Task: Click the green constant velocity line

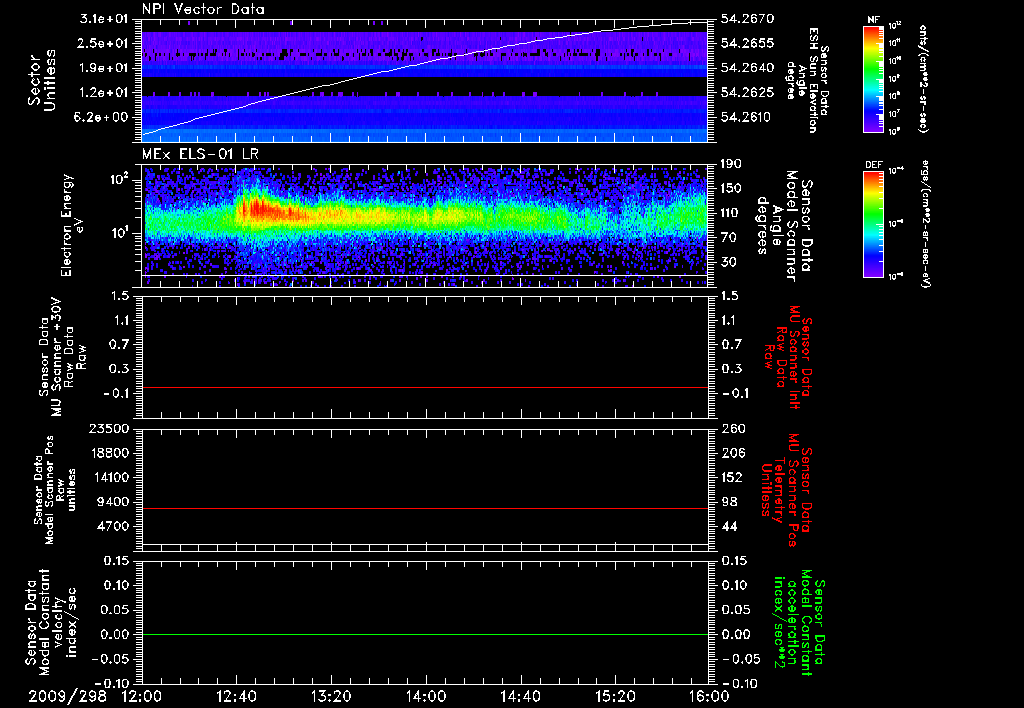Action: tap(425, 635)
